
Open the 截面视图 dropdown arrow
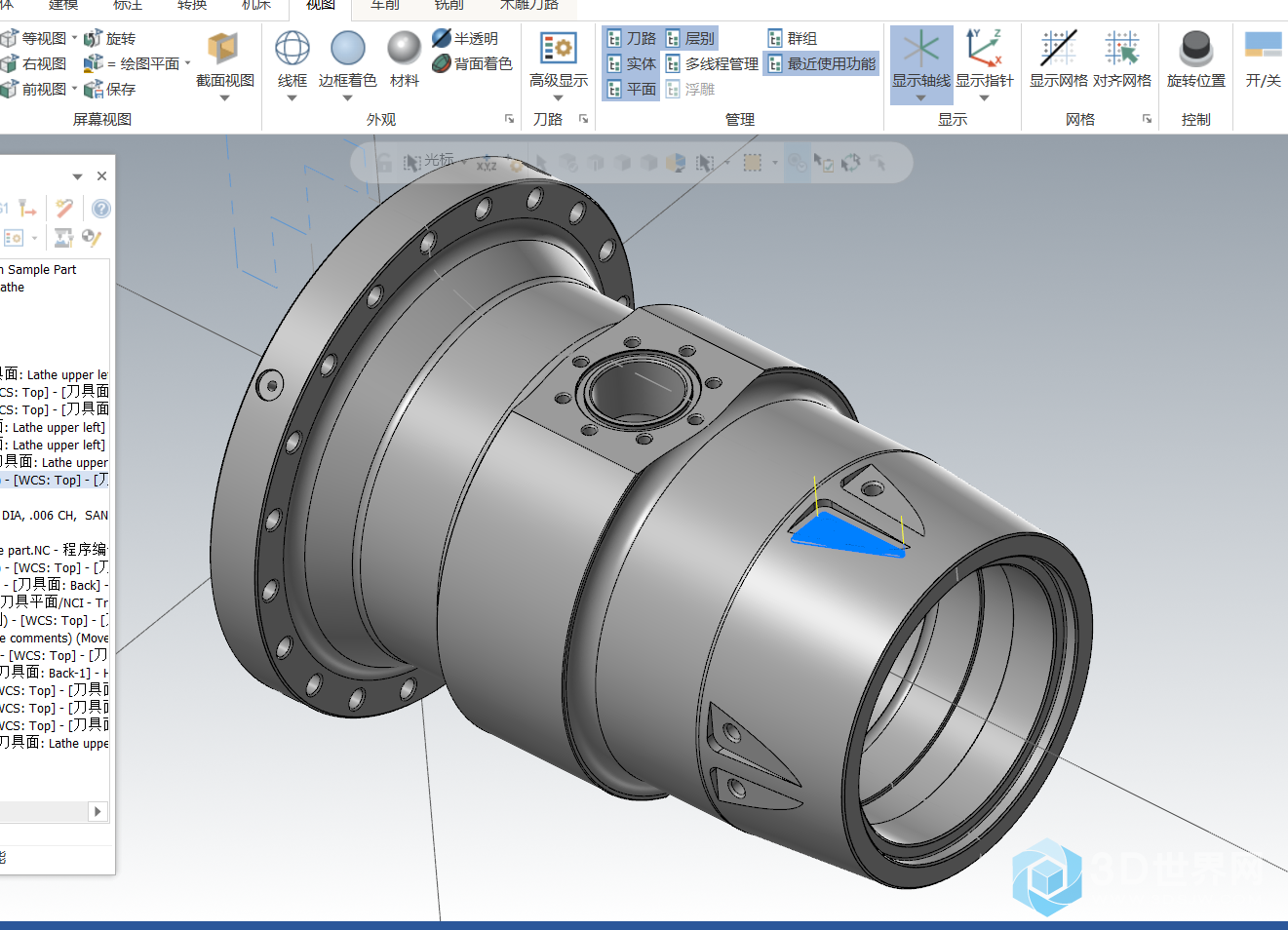click(x=224, y=97)
